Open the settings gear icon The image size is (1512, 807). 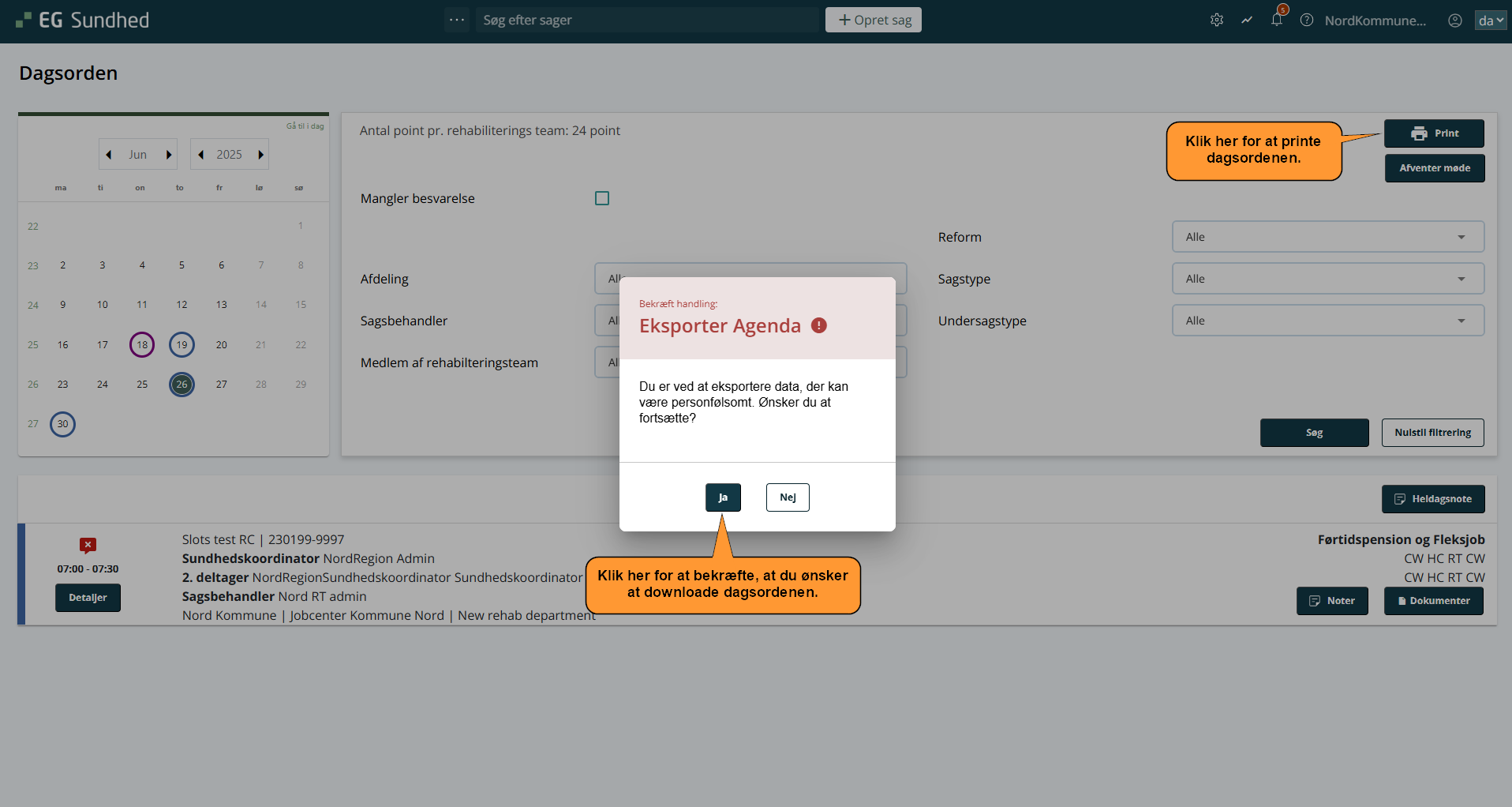1217,21
